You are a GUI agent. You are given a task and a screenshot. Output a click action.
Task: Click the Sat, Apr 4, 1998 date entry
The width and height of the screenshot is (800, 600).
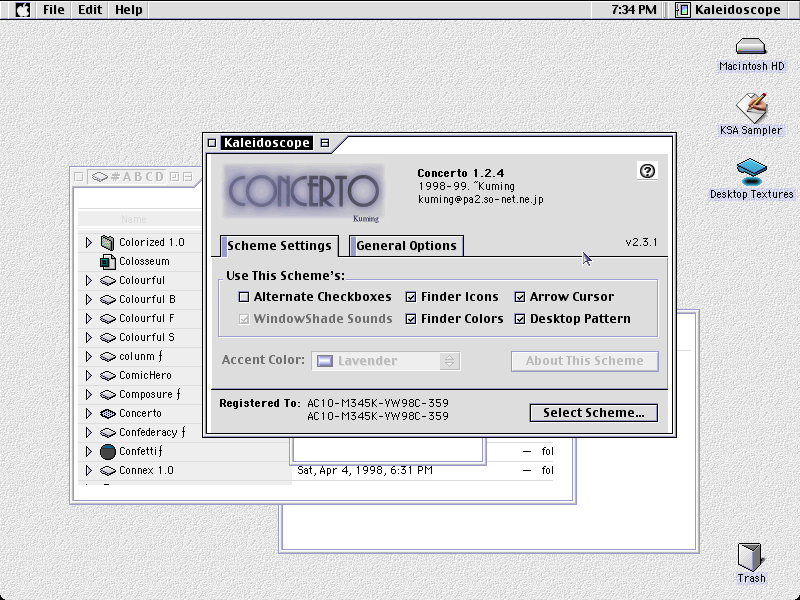[x=365, y=470]
